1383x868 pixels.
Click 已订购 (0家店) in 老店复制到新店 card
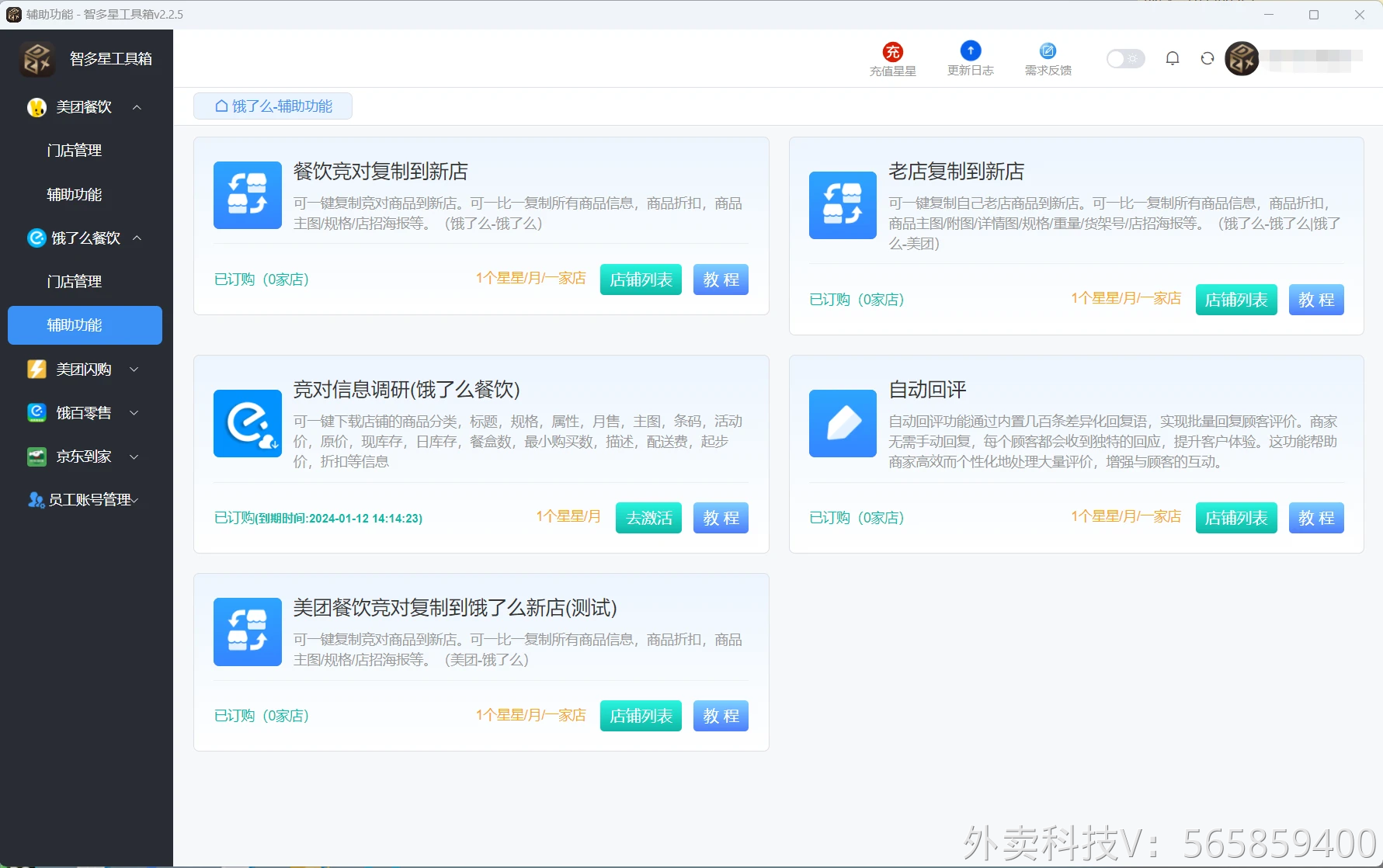tap(857, 300)
